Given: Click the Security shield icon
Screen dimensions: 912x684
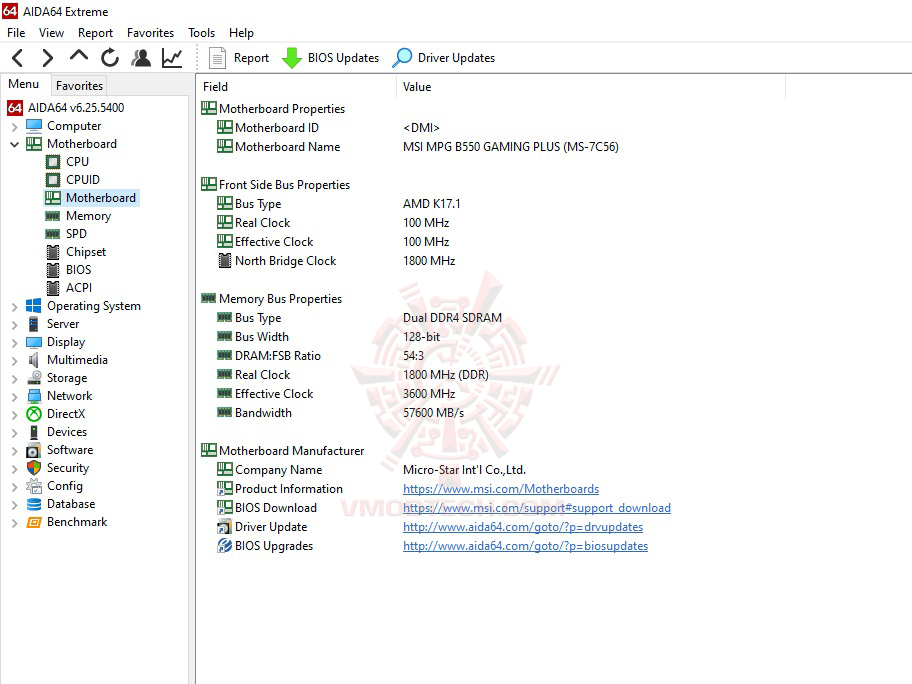Looking at the screenshot, I should (x=34, y=468).
